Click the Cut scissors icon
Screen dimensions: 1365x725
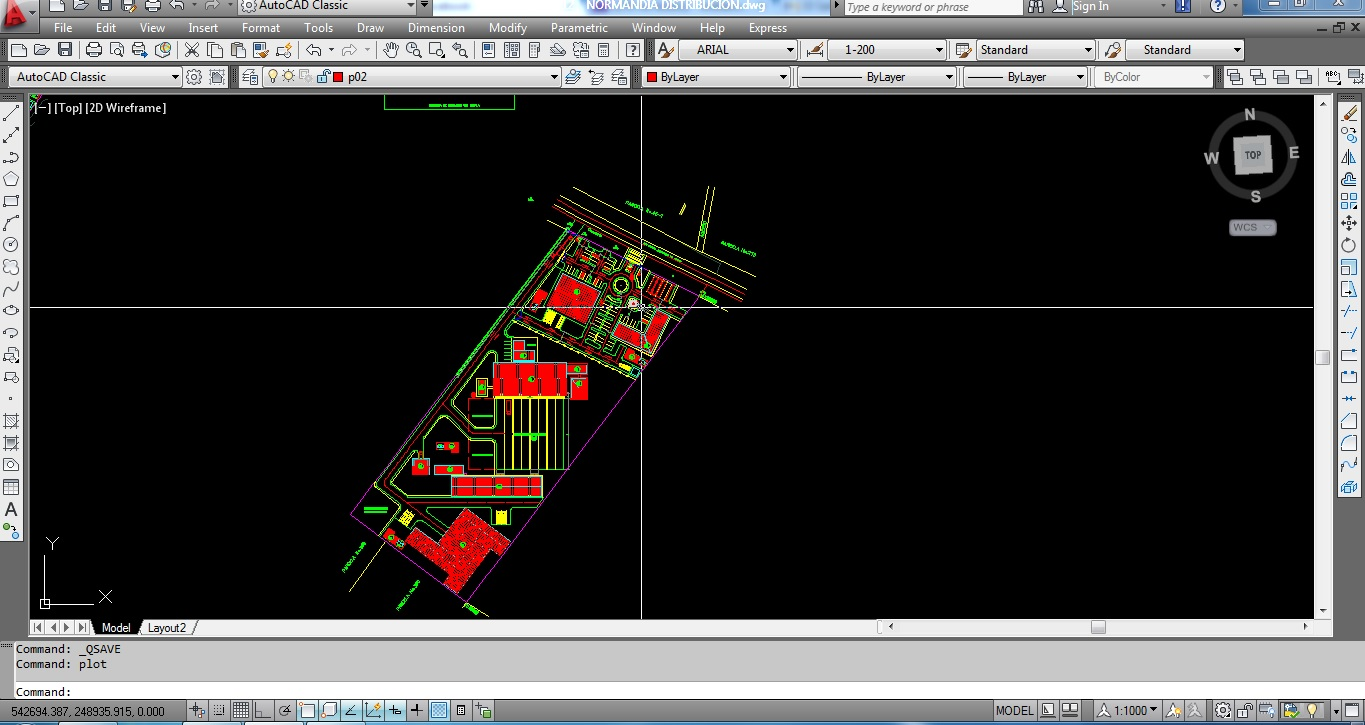(191, 50)
